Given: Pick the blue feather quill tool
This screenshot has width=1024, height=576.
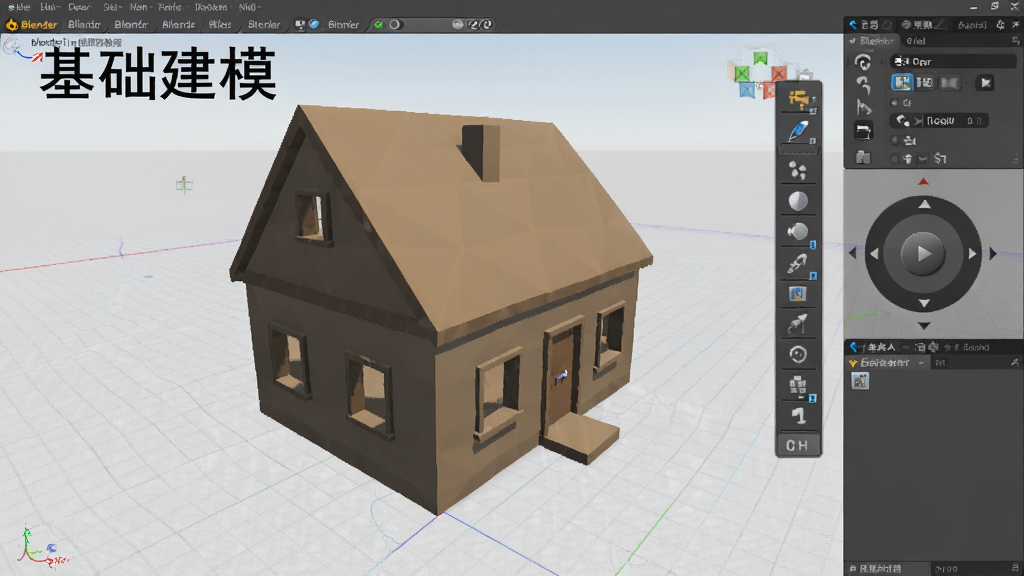Looking at the screenshot, I should click(798, 131).
